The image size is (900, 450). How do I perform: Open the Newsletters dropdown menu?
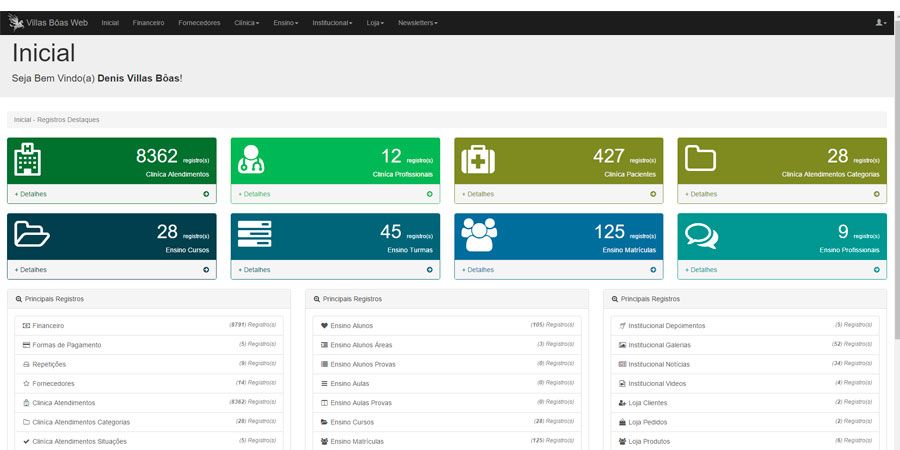pos(417,22)
